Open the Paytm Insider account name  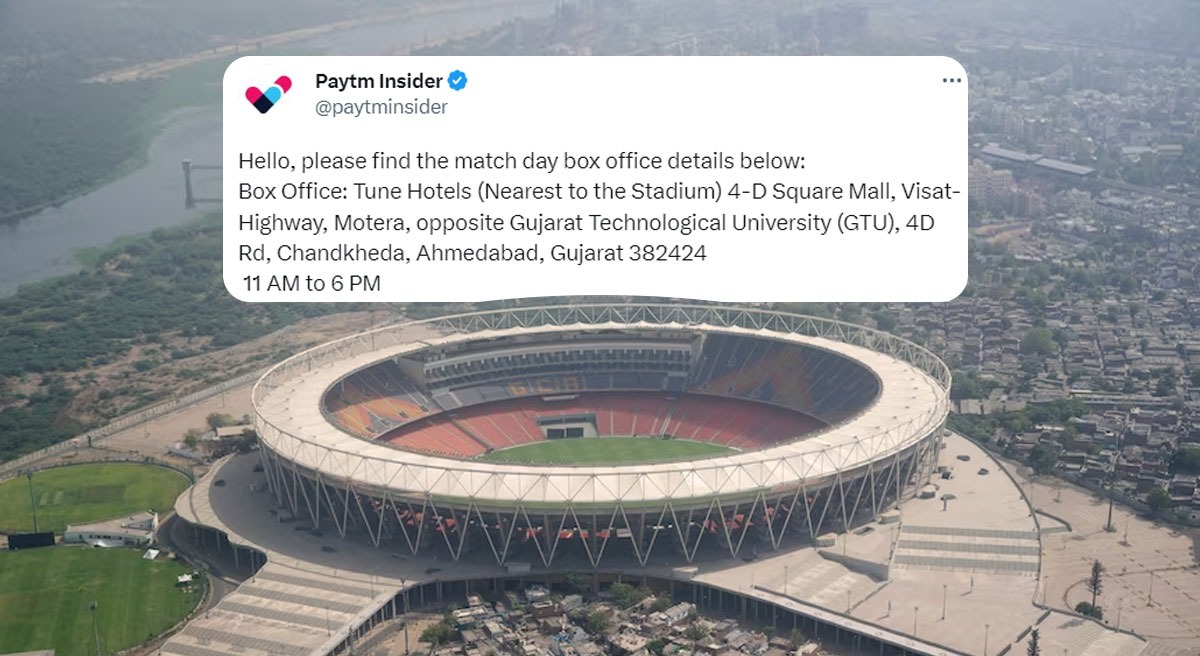pyautogui.click(x=378, y=81)
